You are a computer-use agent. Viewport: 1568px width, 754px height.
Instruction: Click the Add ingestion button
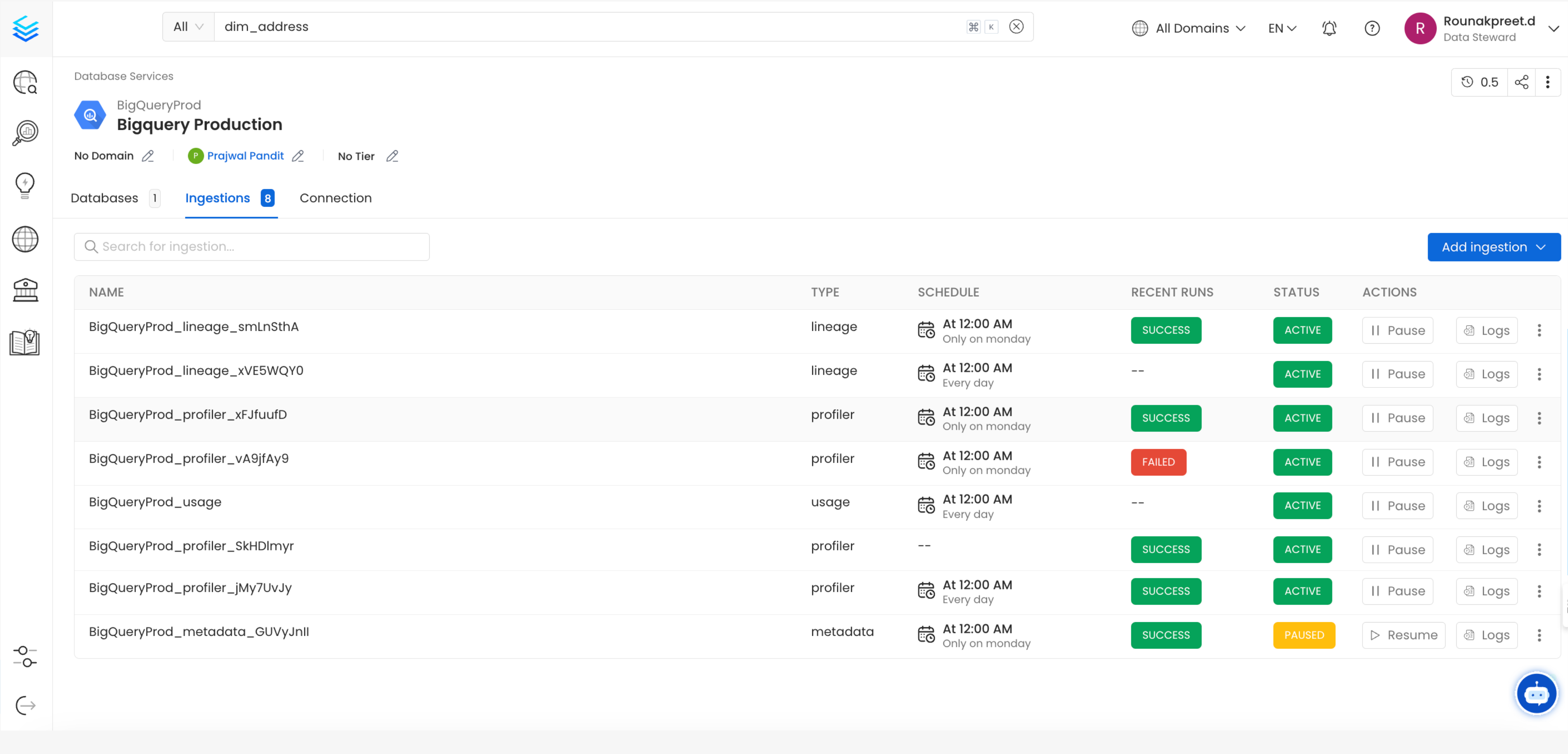click(x=1492, y=247)
